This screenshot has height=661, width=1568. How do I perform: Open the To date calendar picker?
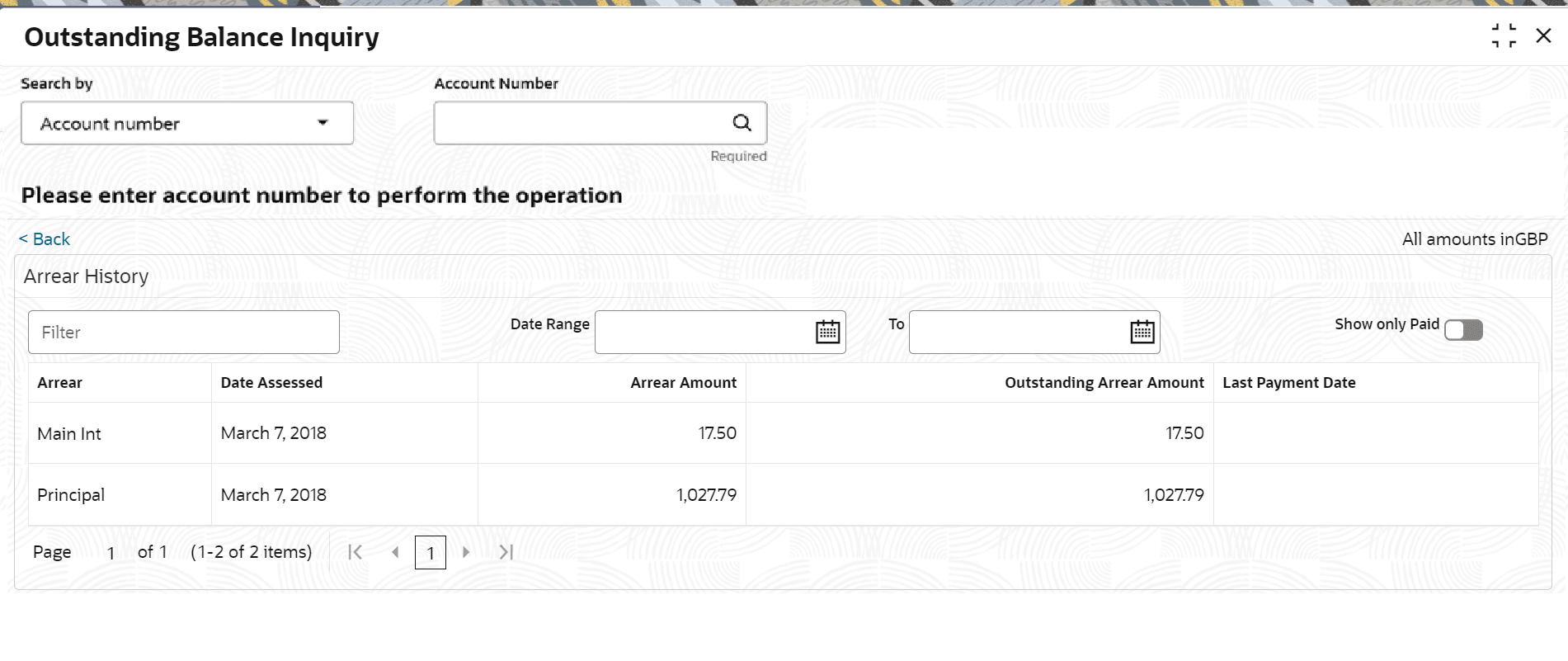tap(1142, 332)
